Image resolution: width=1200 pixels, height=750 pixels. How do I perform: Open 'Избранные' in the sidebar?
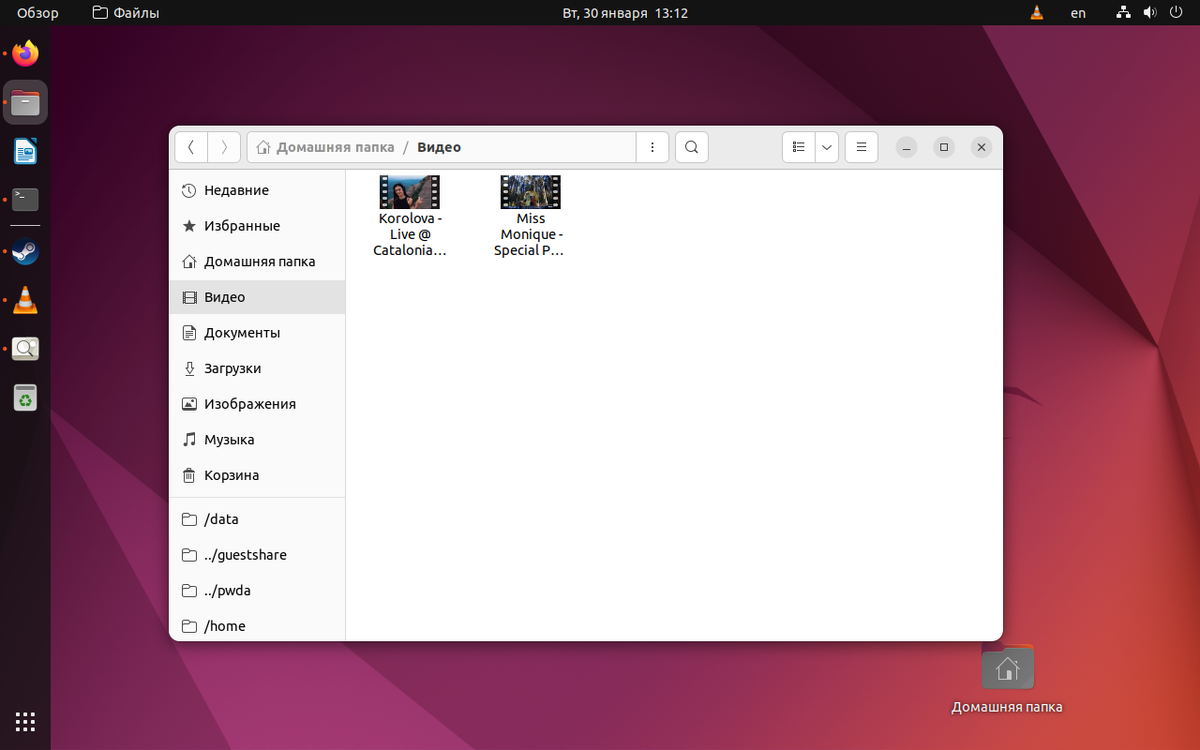257,226
